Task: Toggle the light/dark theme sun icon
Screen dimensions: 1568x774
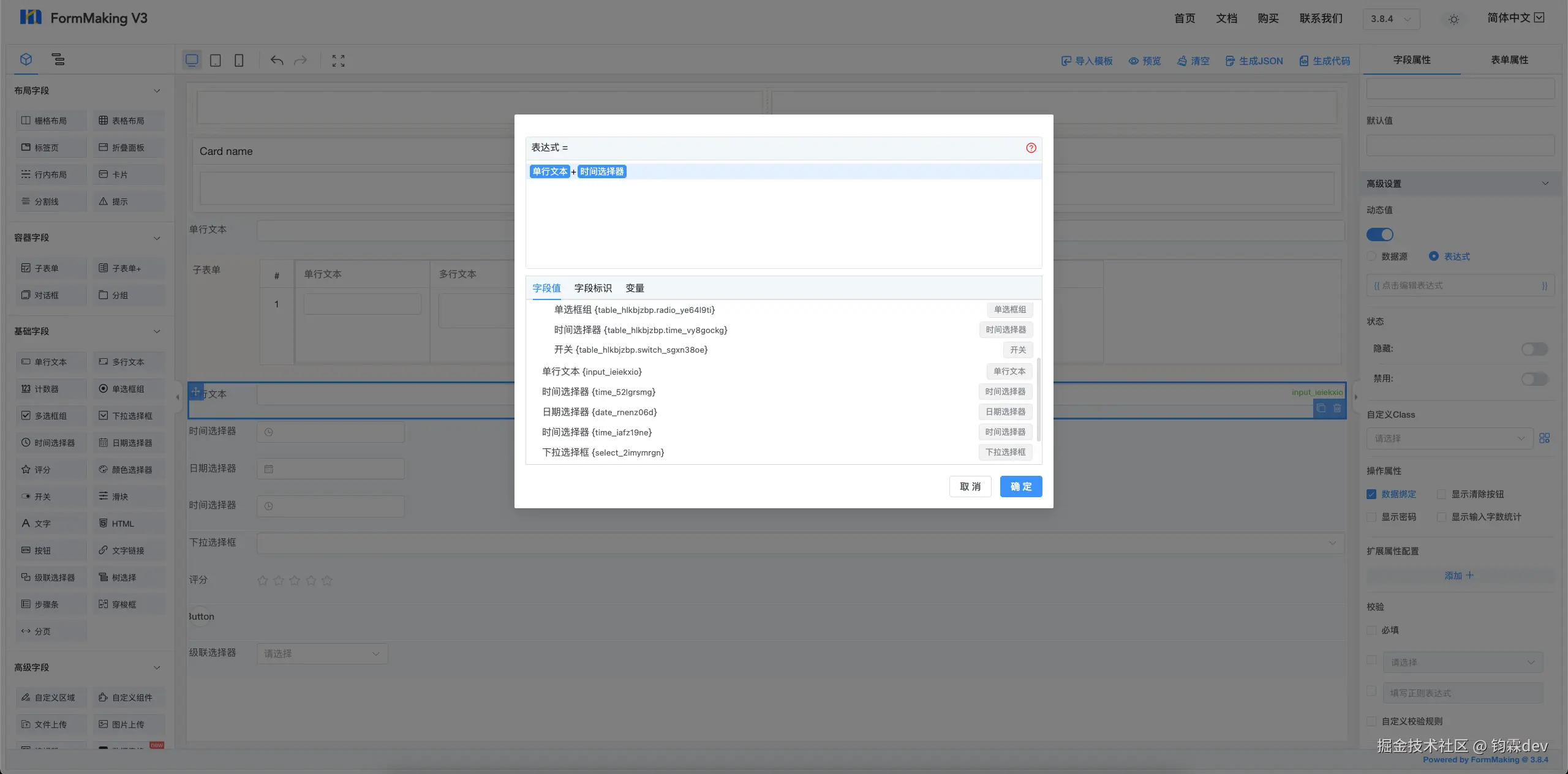Action: click(x=1453, y=19)
